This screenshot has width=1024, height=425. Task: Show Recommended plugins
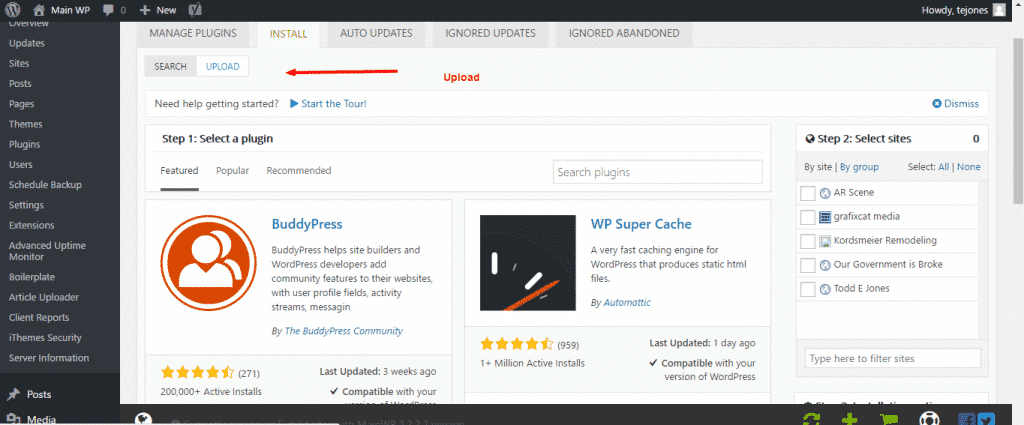[298, 170]
